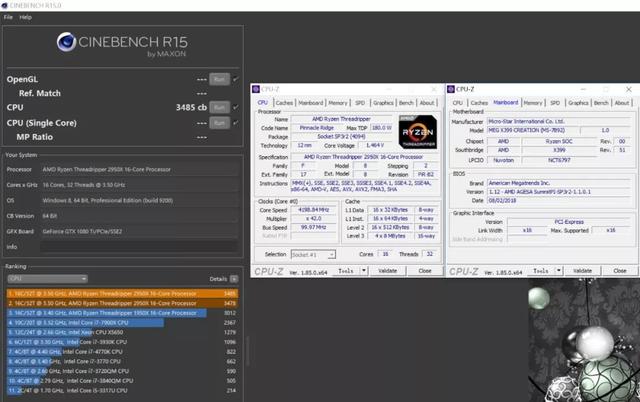Open the Memory tab in left CPU-Z window
This screenshot has width=640, height=402.
pos(338,103)
